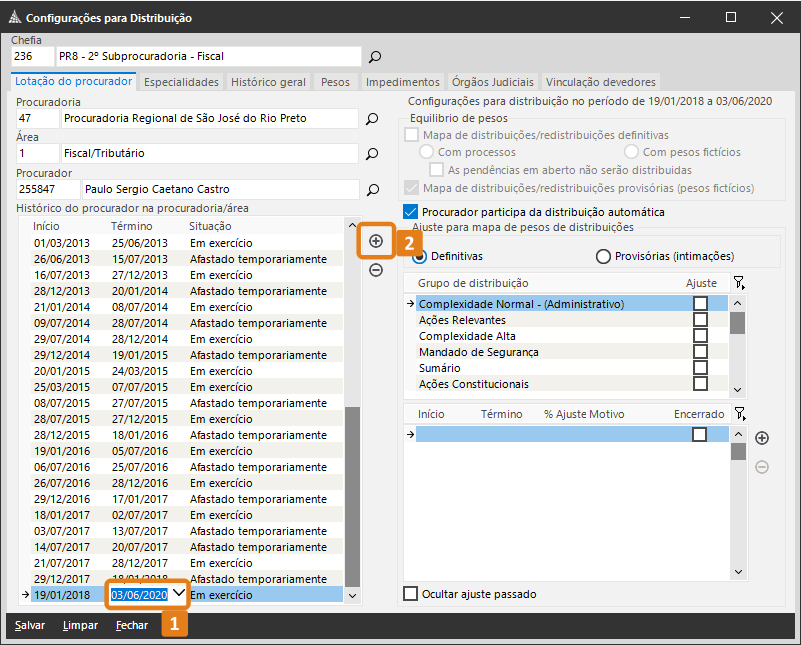Remove history record with the minus icon

pyautogui.click(x=376, y=270)
